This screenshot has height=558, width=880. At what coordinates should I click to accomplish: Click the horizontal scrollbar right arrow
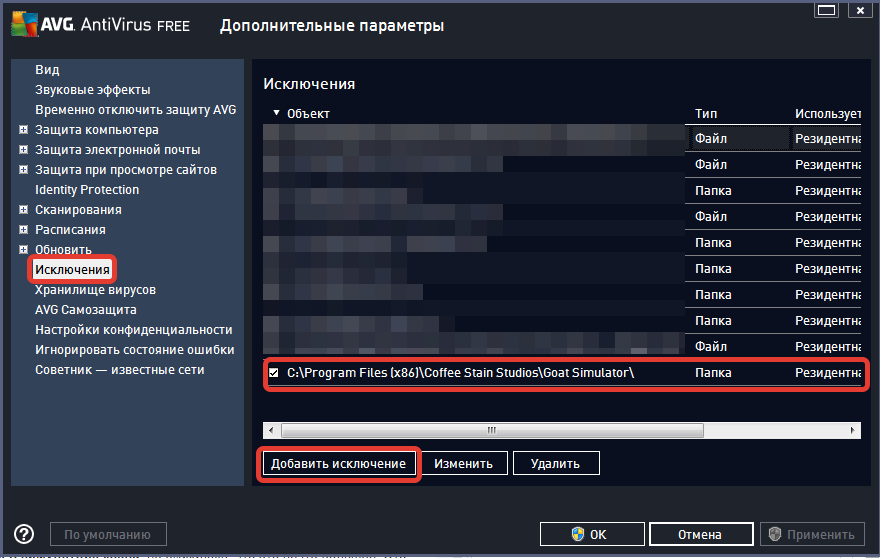pos(853,430)
